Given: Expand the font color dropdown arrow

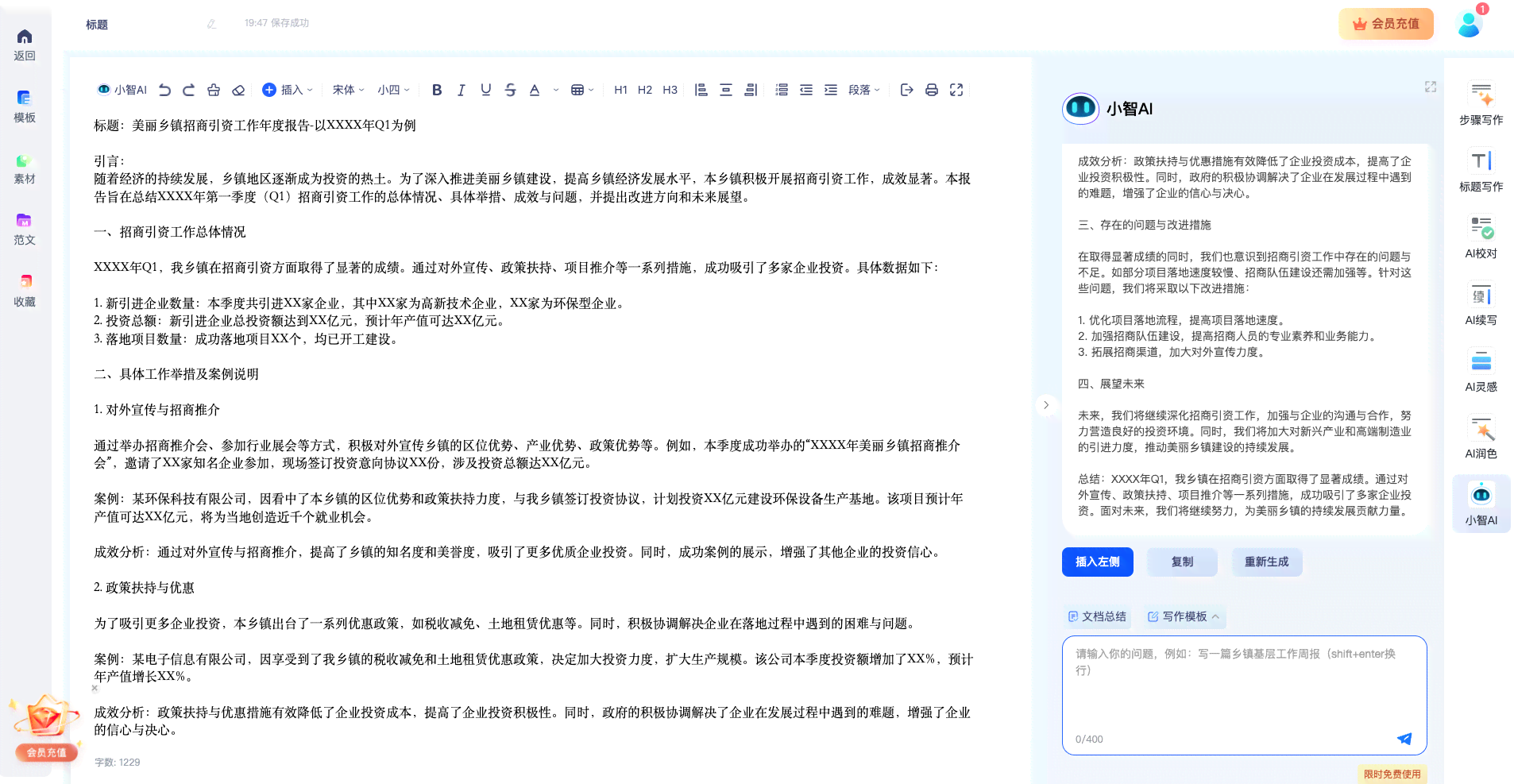Looking at the screenshot, I should pyautogui.click(x=556, y=90).
